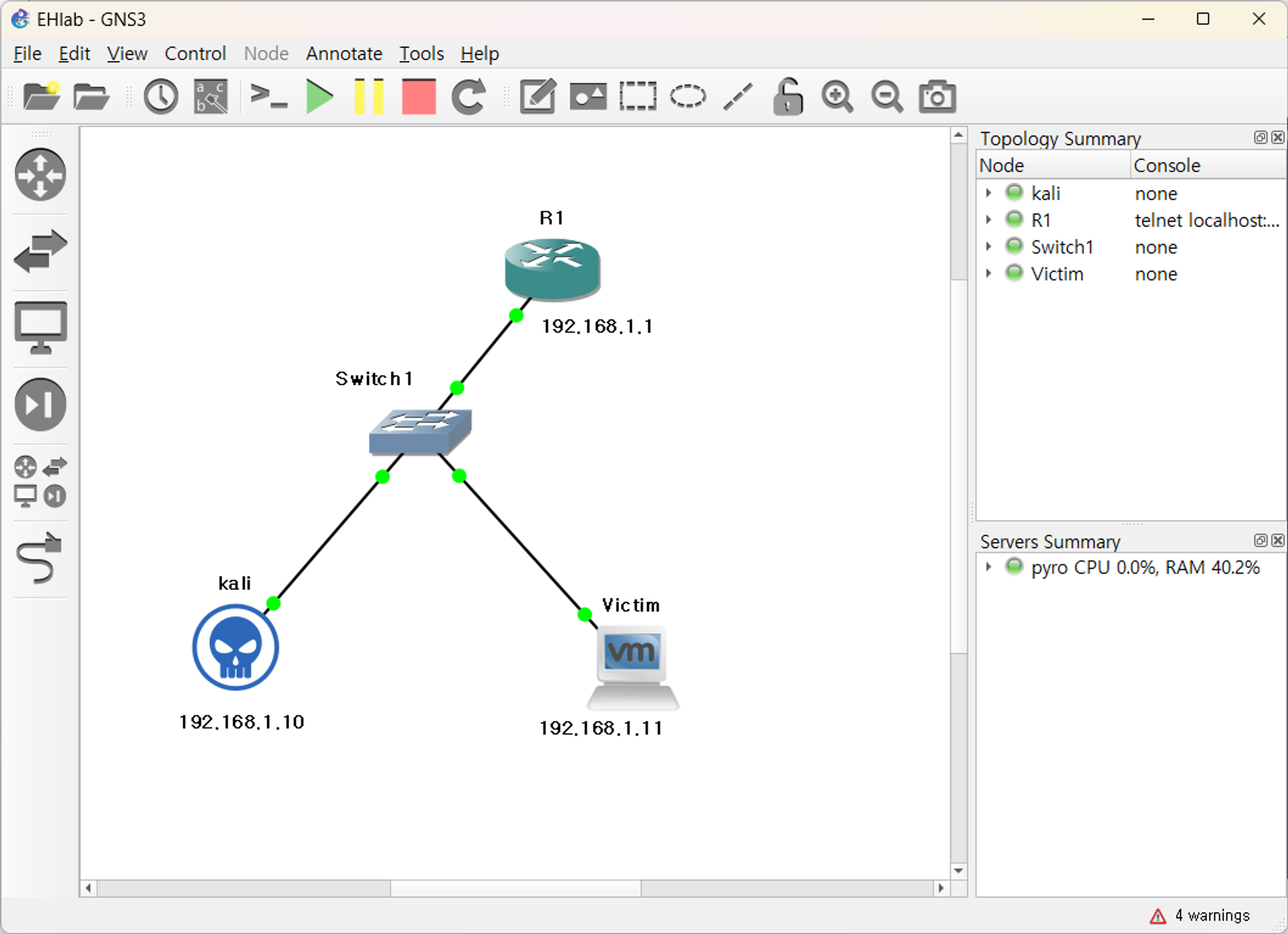Open the Edit menu
Viewport: 1288px width, 934px height.
point(74,53)
